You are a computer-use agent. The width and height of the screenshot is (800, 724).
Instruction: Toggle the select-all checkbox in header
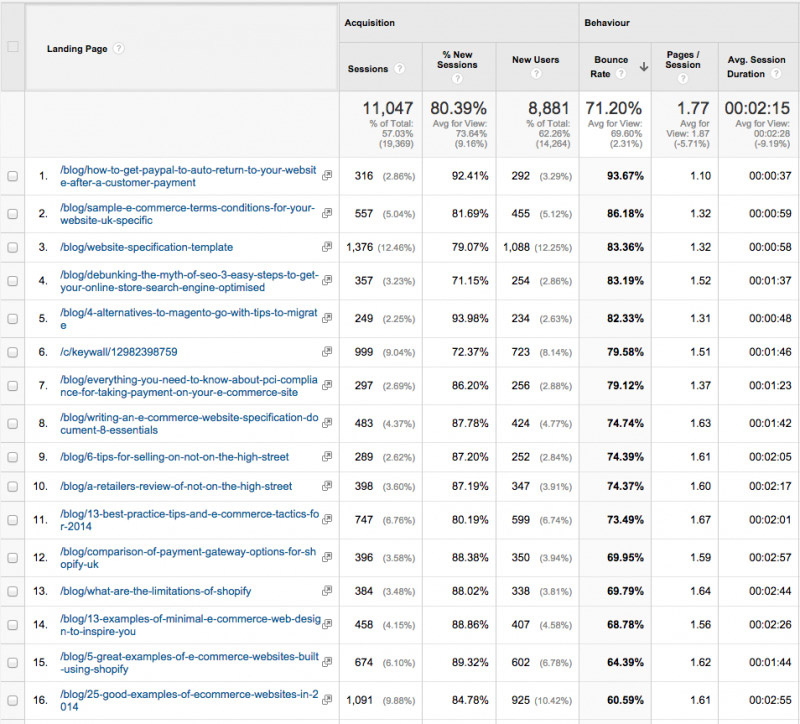point(13,47)
